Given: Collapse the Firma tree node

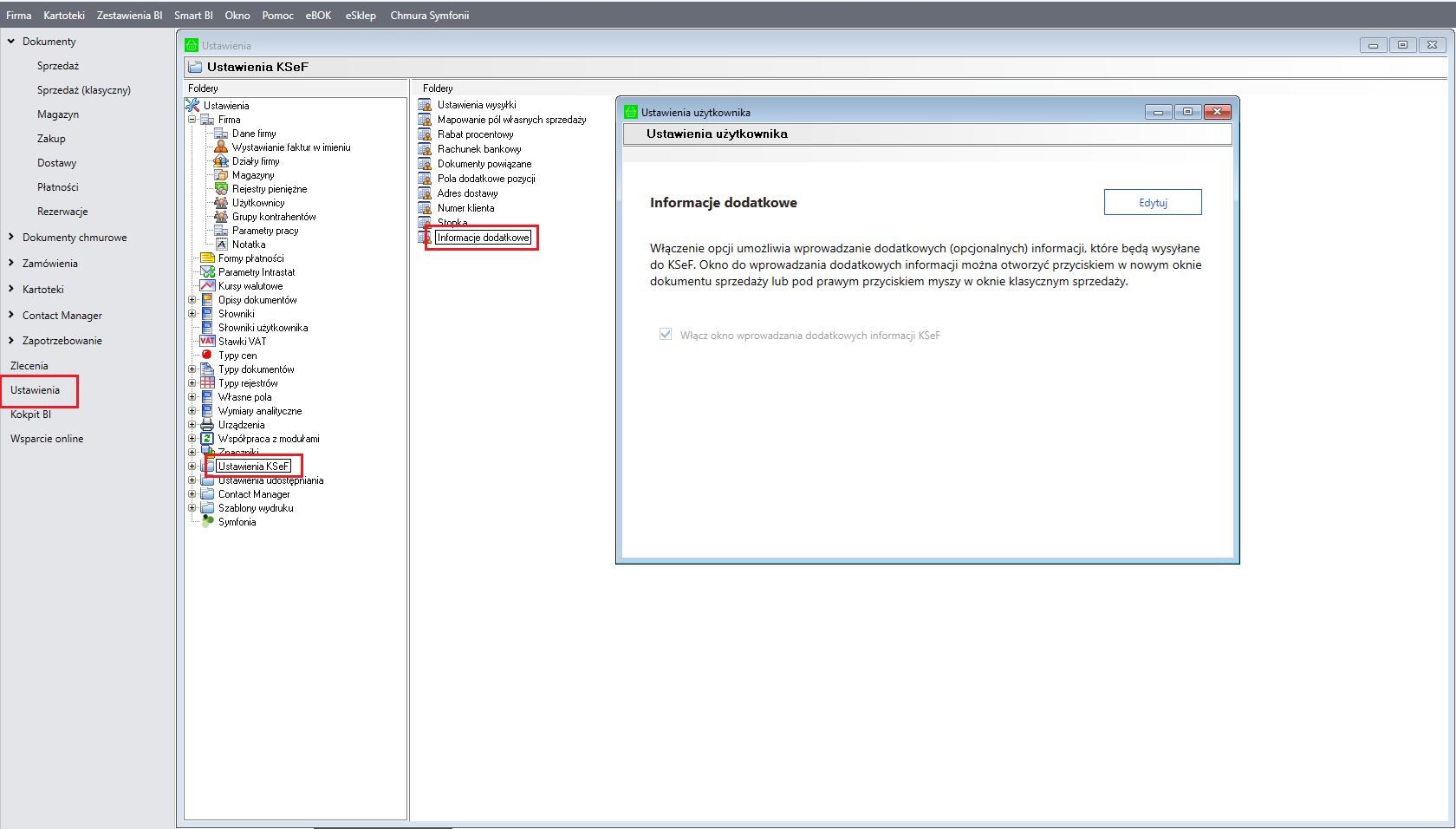Looking at the screenshot, I should tap(192, 120).
